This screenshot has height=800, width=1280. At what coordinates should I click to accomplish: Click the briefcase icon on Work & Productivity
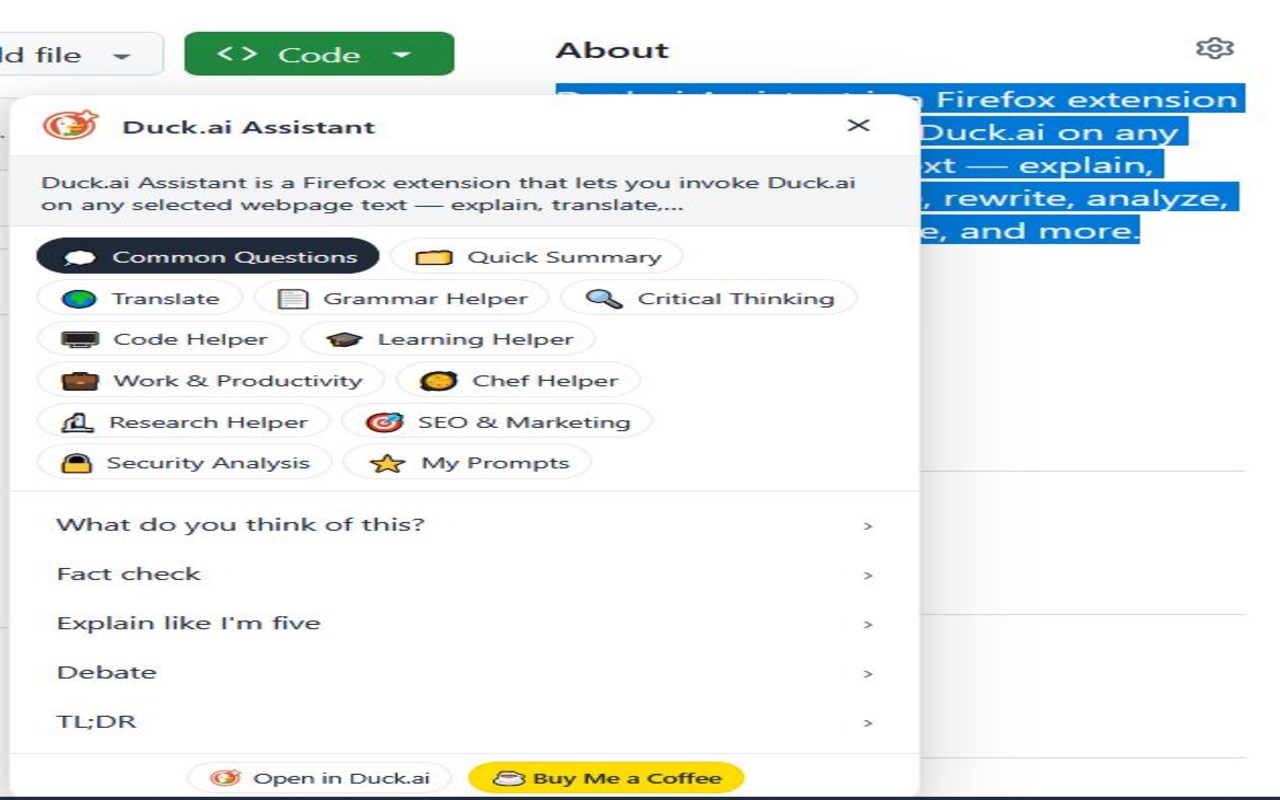(79, 381)
